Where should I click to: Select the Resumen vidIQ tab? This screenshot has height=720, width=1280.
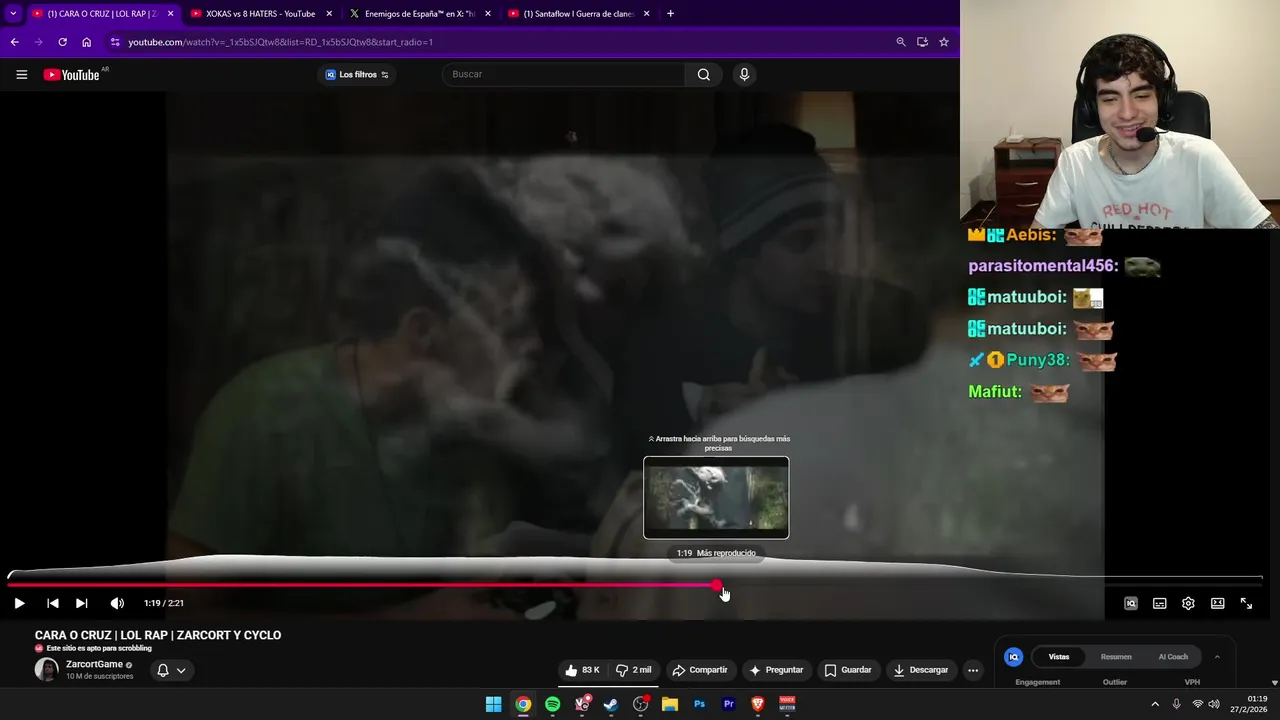point(1116,657)
